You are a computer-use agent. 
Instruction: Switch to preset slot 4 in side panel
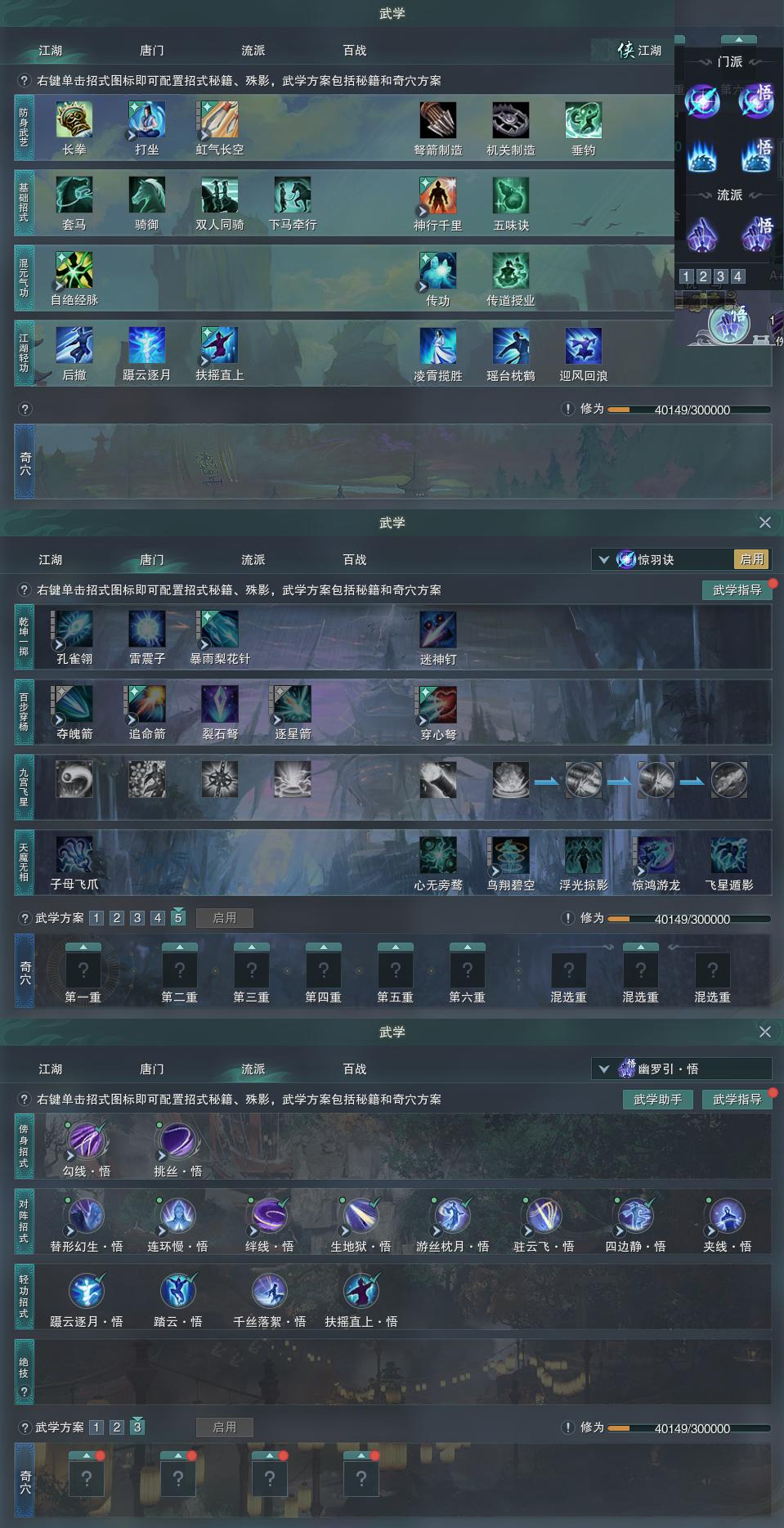pos(737,276)
